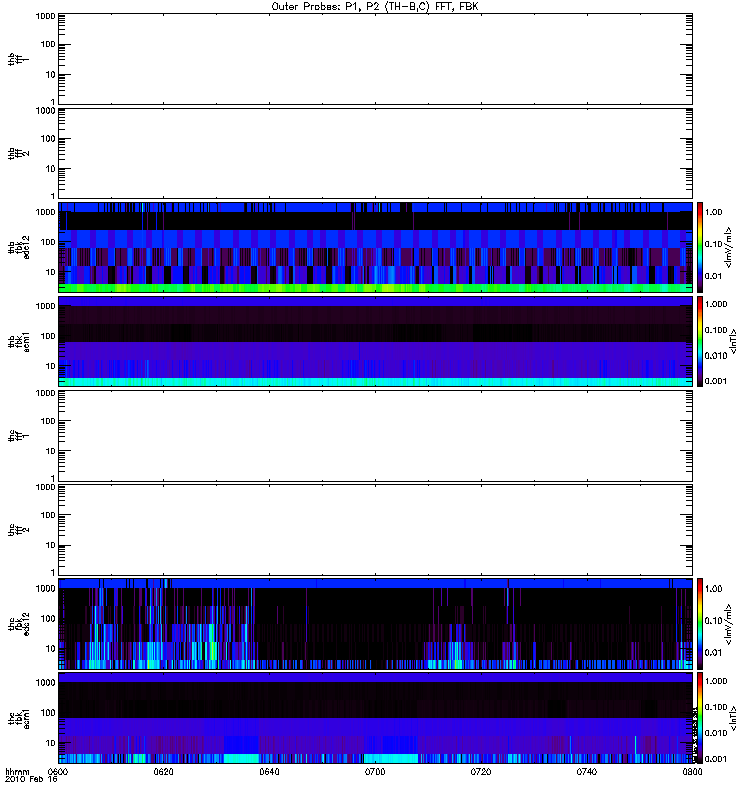750x800 pixels.
Task: Click the 0.001 value on thb scm1 color bar
Action: pyautogui.click(x=716, y=381)
